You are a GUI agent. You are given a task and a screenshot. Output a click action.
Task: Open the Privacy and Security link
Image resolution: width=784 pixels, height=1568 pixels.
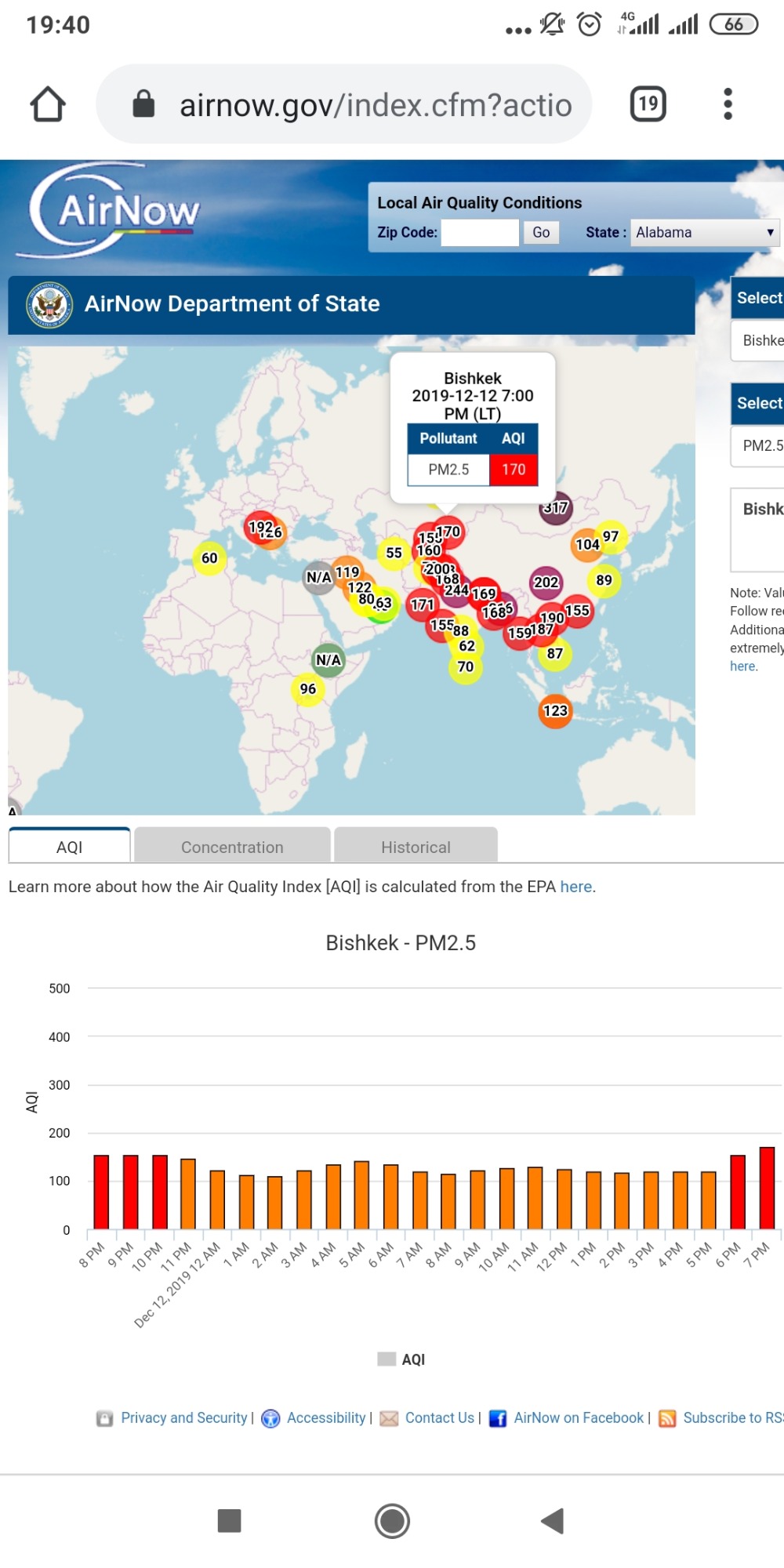(183, 1418)
